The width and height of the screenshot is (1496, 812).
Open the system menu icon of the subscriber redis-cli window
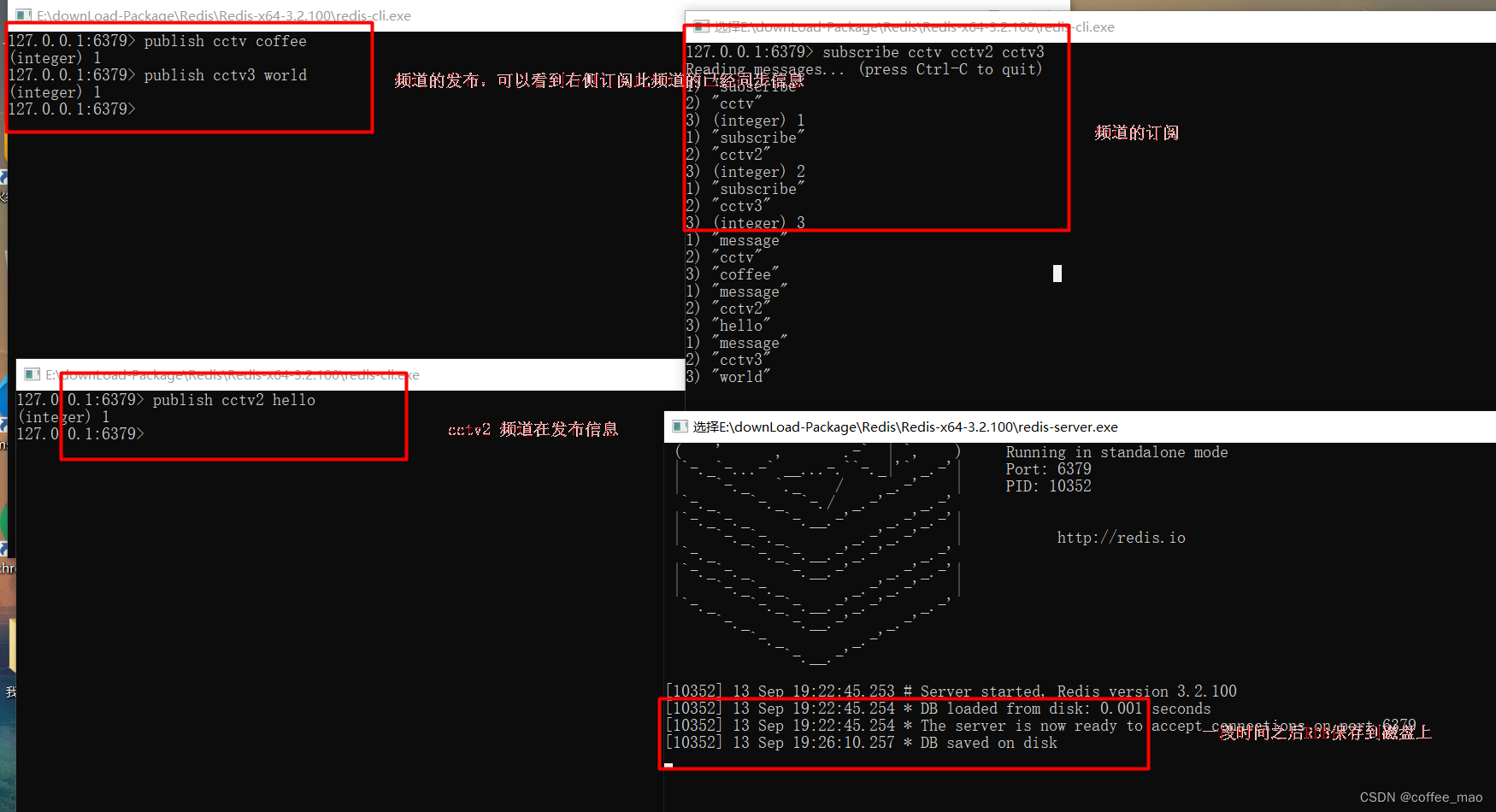[702, 26]
